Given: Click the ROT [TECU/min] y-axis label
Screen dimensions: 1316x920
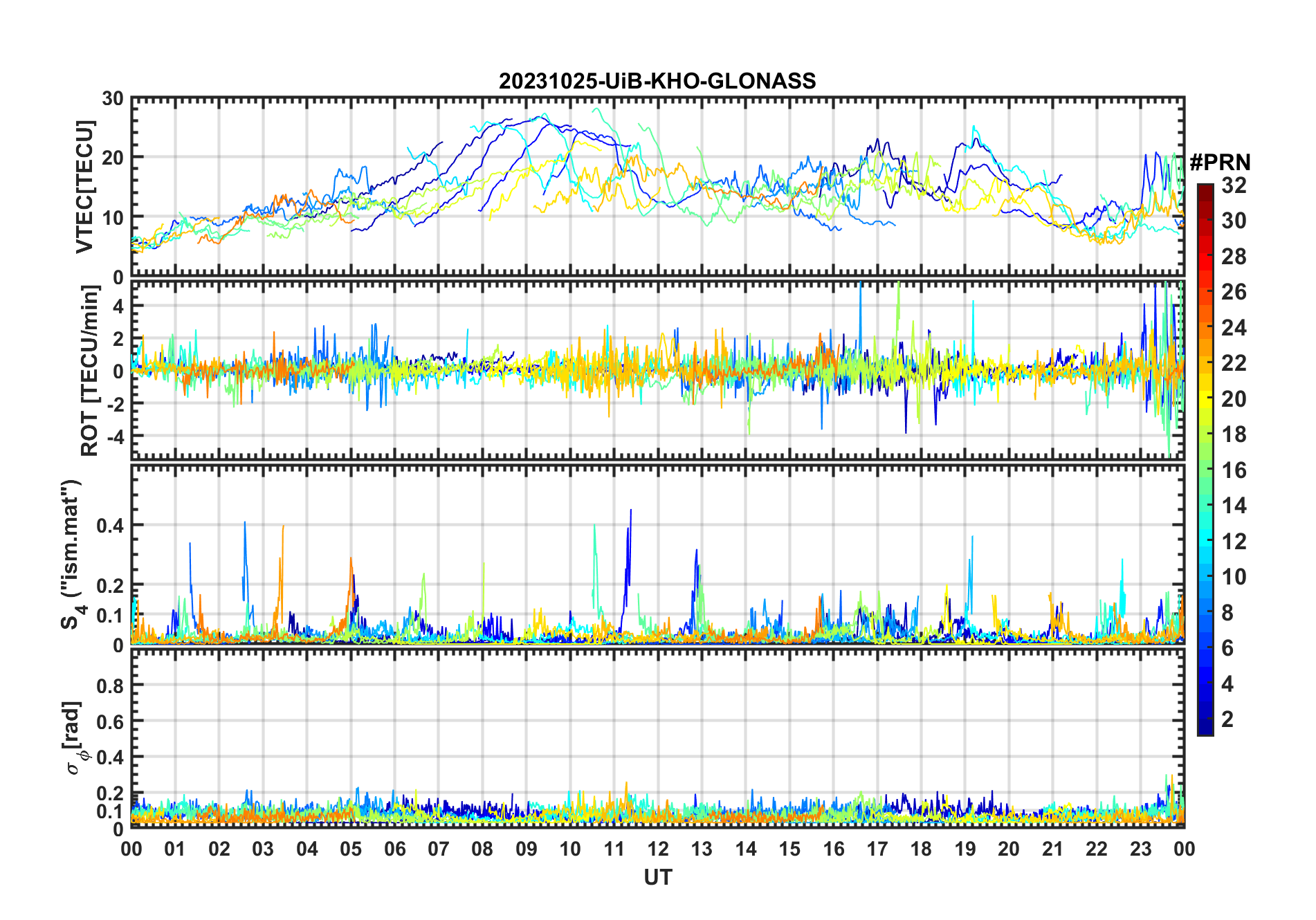Looking at the screenshot, I should pos(89,371).
